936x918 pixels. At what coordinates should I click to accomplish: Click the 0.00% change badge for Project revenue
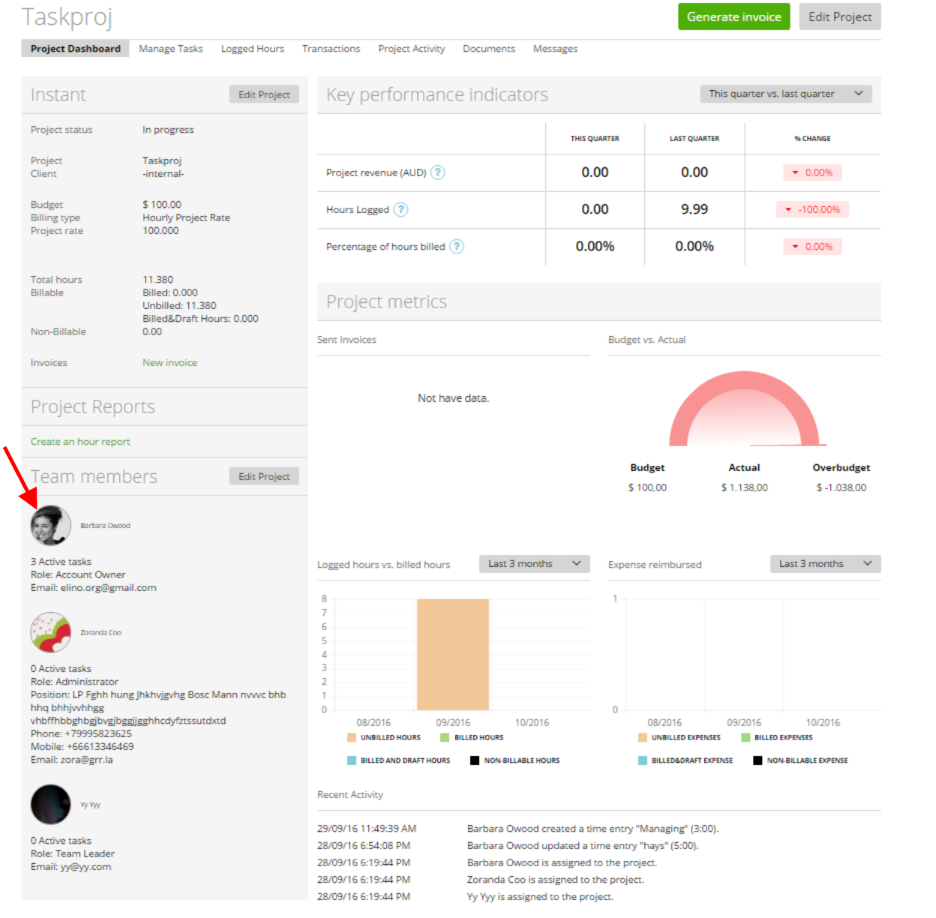pyautogui.click(x=812, y=172)
